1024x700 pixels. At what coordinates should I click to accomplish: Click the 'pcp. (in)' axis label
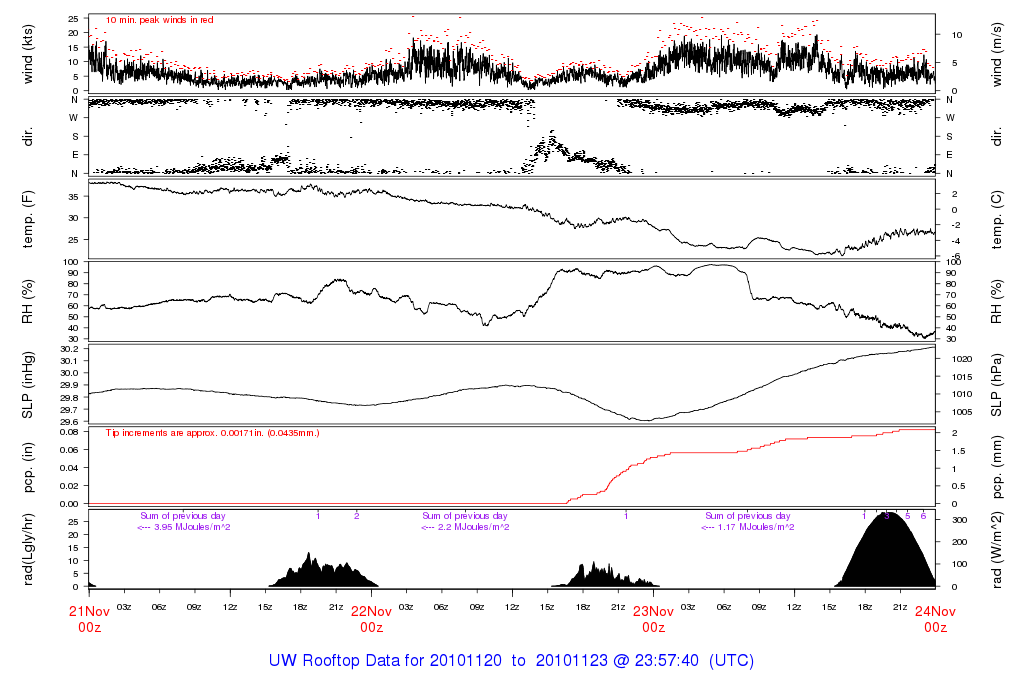point(27,467)
